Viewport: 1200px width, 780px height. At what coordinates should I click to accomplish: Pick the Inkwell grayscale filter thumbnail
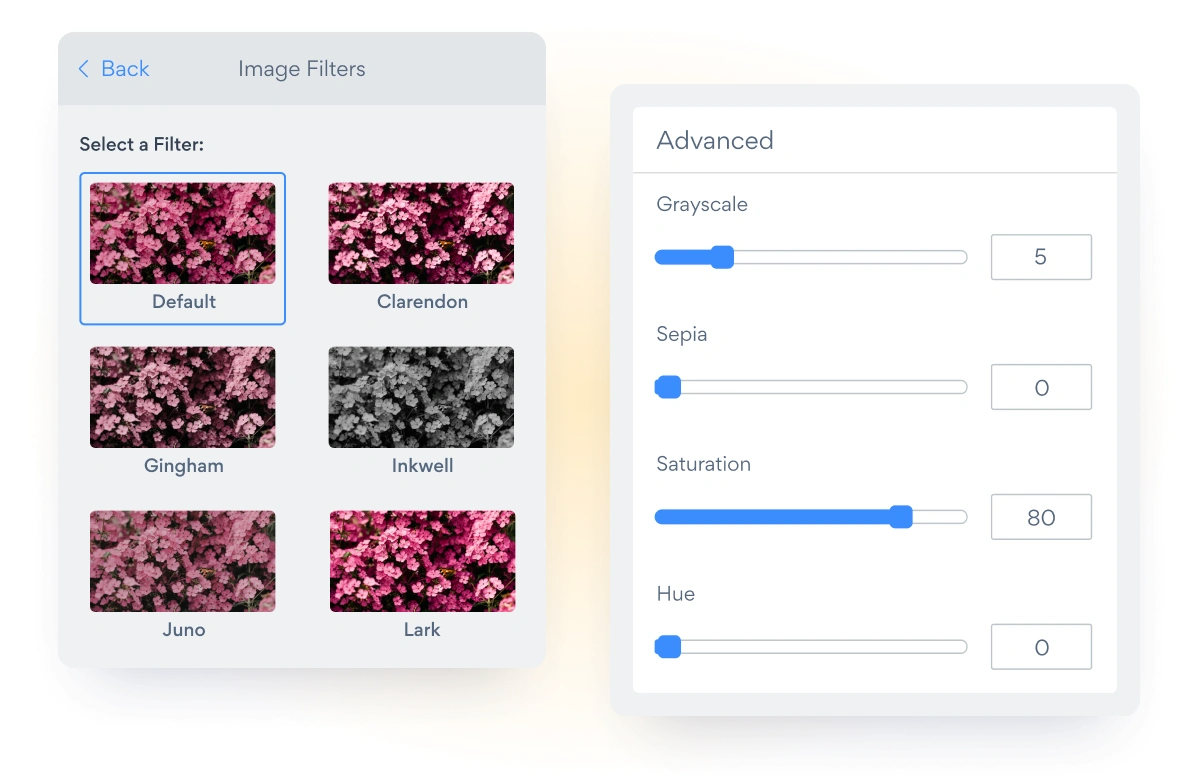[421, 397]
